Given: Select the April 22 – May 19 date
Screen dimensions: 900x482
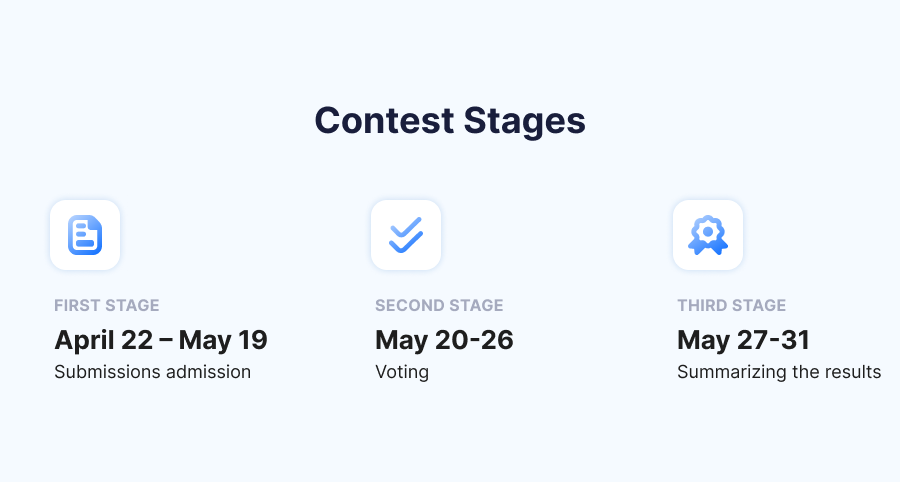Looking at the screenshot, I should click(161, 340).
